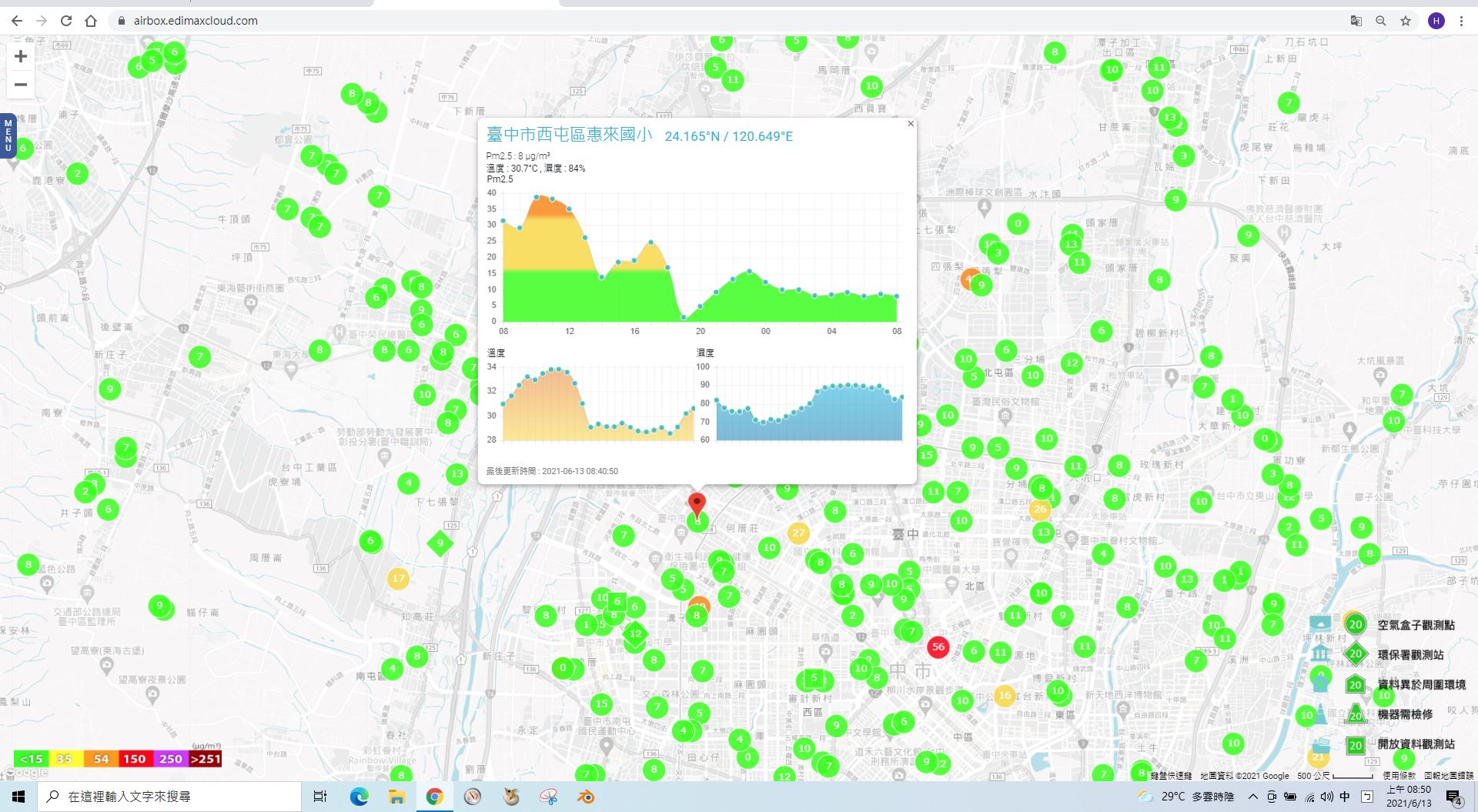Viewport: 1478px width, 812px height.
Task: Click the 空氣盒子觀測點 legend label
Action: (1416, 625)
